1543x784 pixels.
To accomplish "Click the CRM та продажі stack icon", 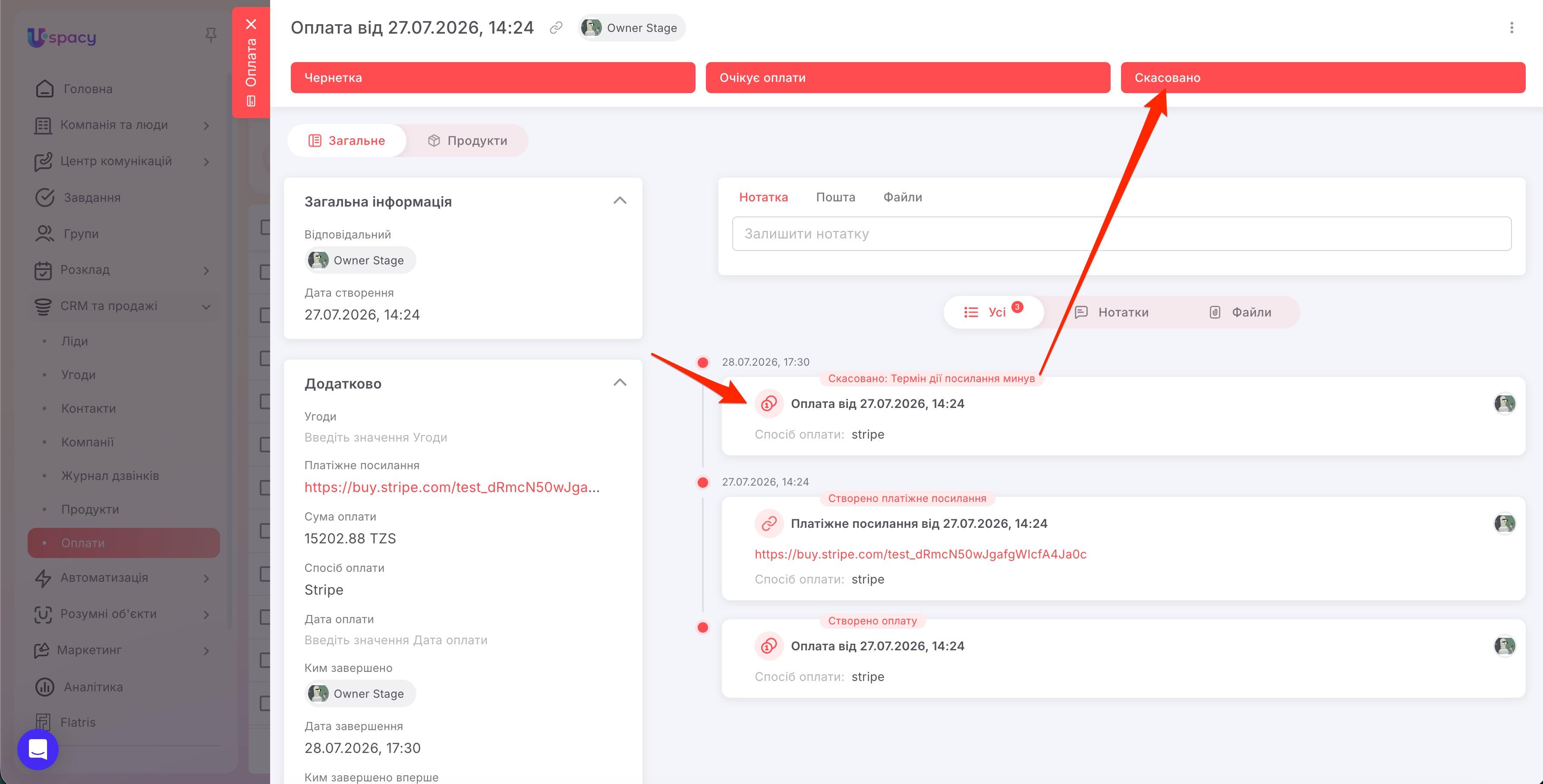I will tap(43, 307).
